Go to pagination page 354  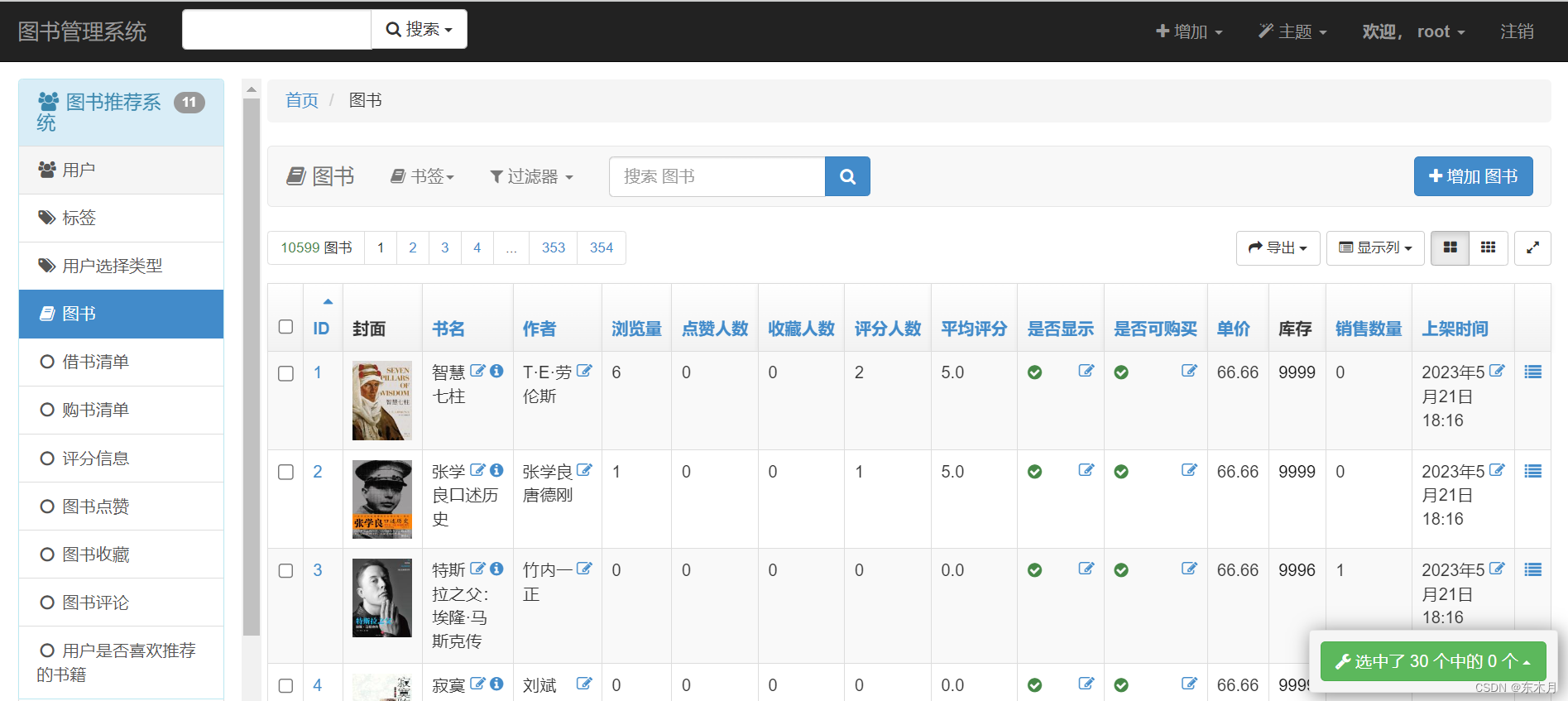click(x=602, y=247)
